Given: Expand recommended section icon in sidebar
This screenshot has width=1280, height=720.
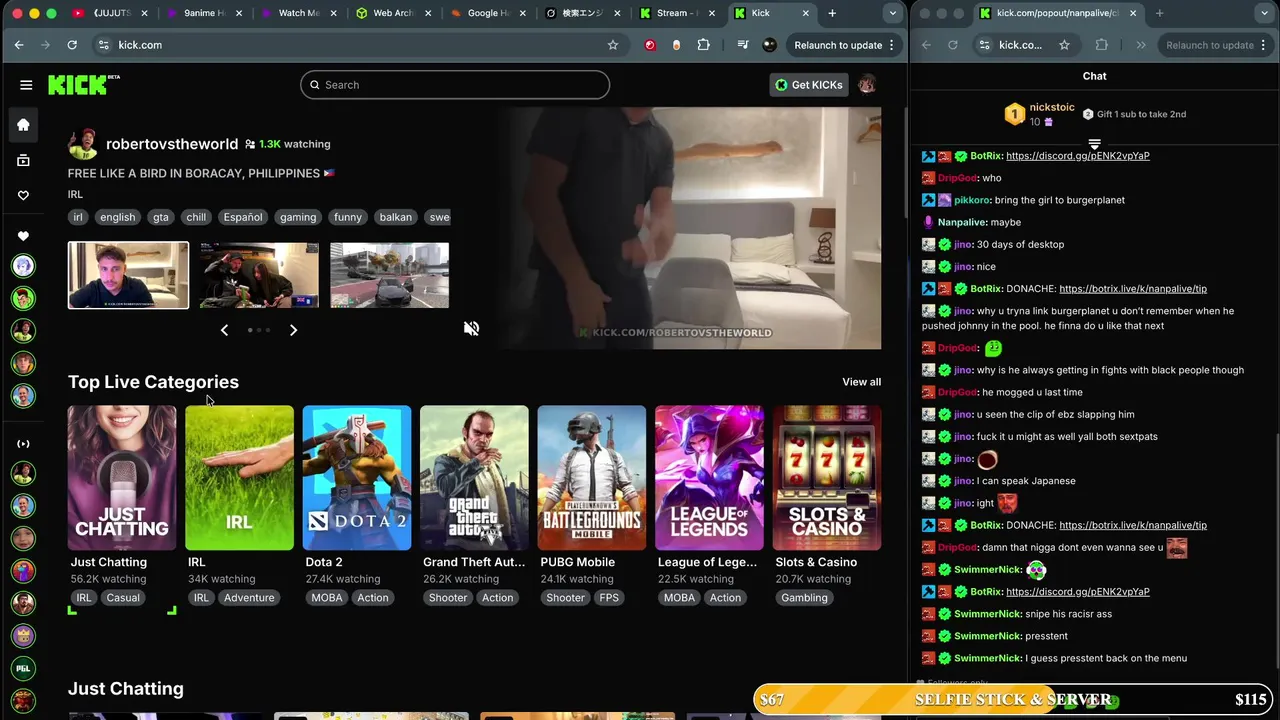Looking at the screenshot, I should [x=23, y=444].
